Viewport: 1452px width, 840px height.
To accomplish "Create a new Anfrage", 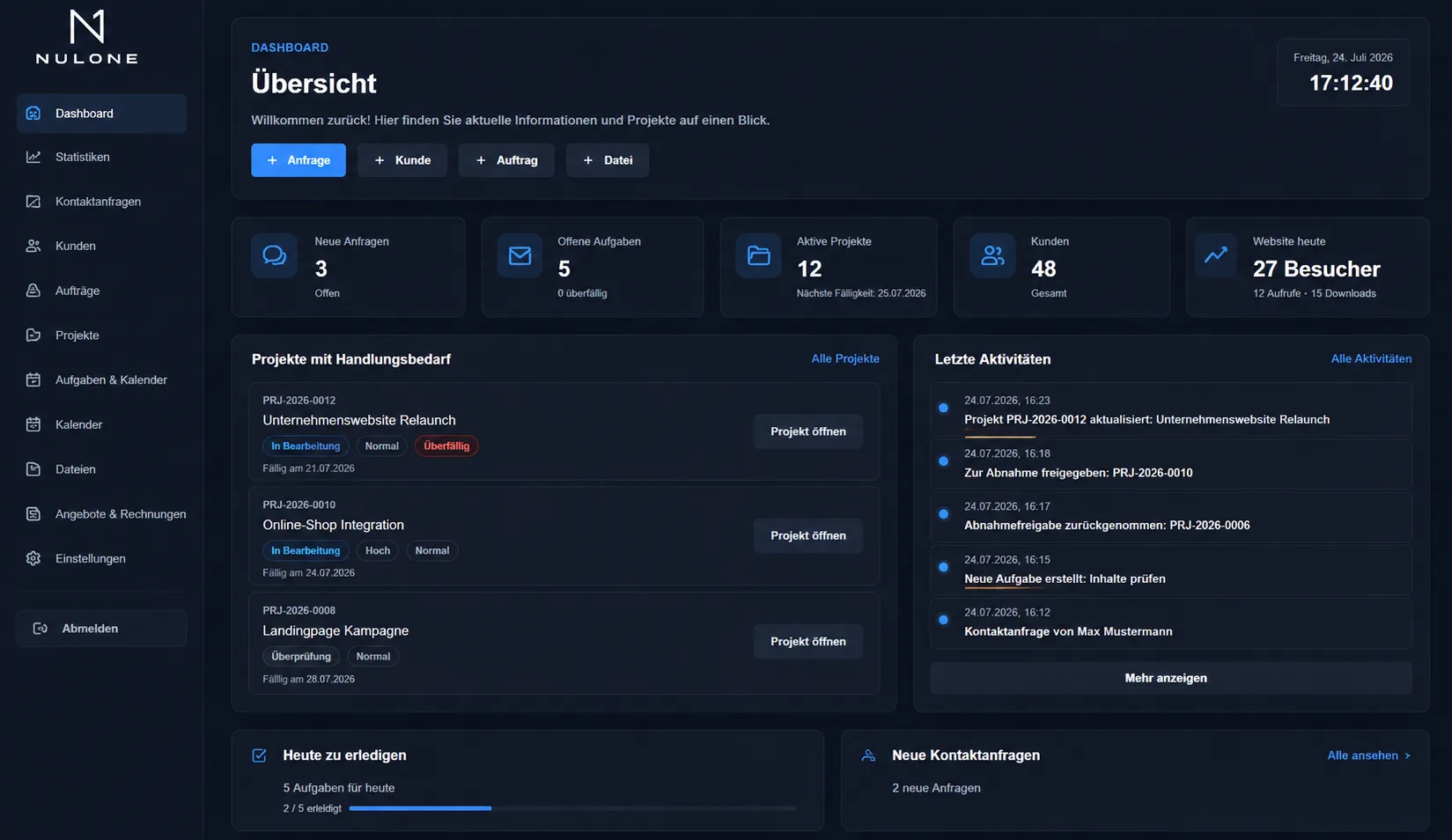I will point(299,160).
